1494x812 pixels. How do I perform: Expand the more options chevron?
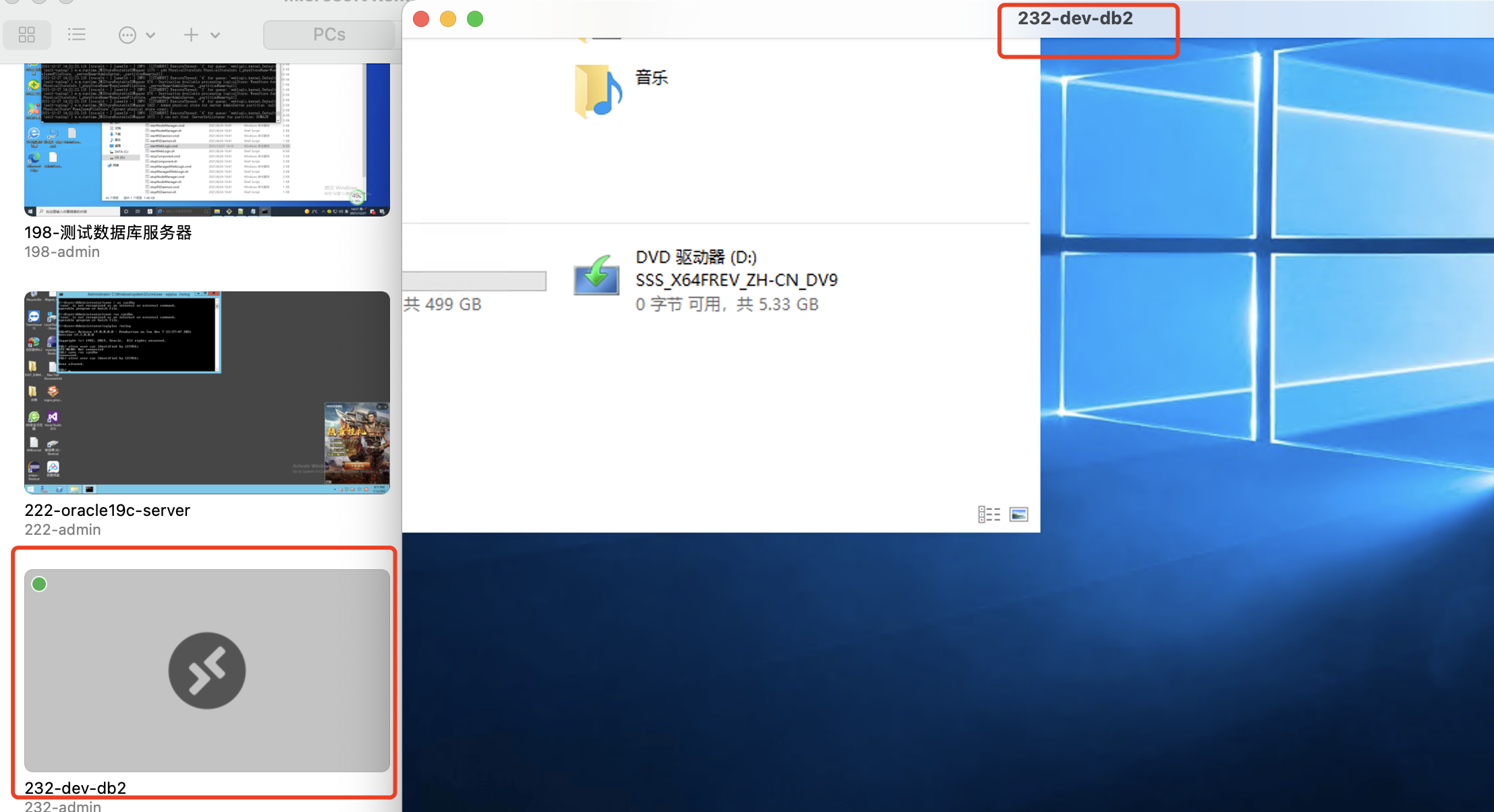click(x=150, y=35)
